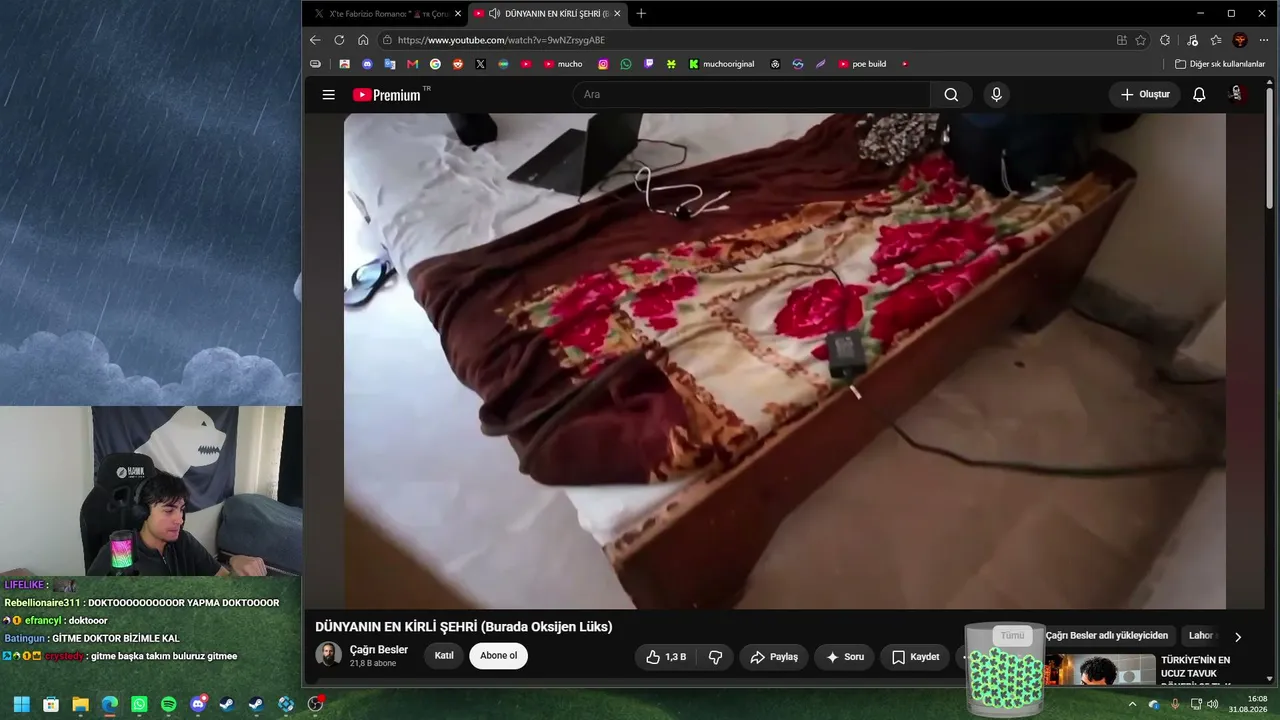Screen dimensions: 1280x720
Task: Open browser extensions puzzle icon
Action: coord(1165,40)
